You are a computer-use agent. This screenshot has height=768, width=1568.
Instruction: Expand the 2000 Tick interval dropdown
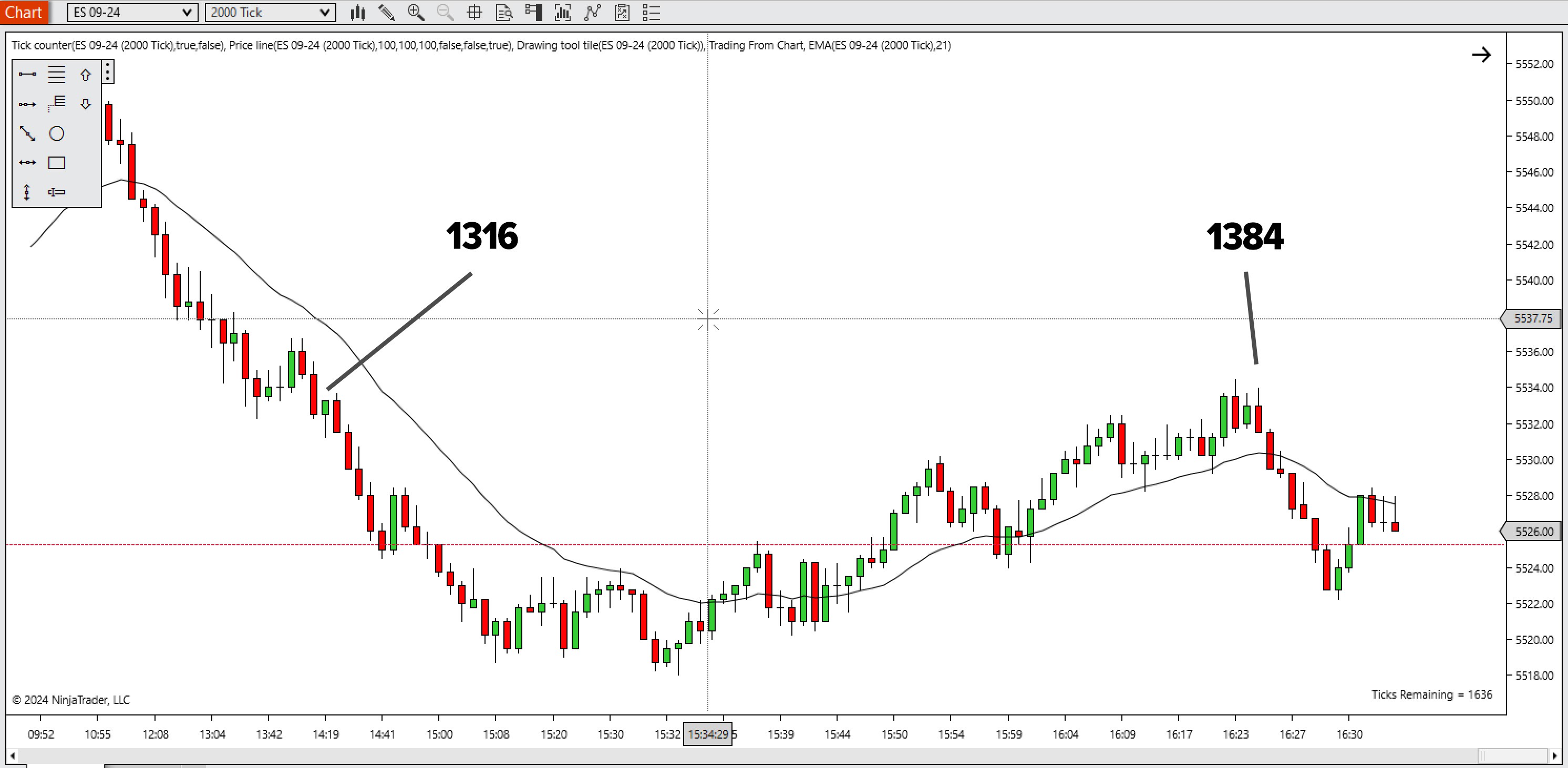pos(324,13)
